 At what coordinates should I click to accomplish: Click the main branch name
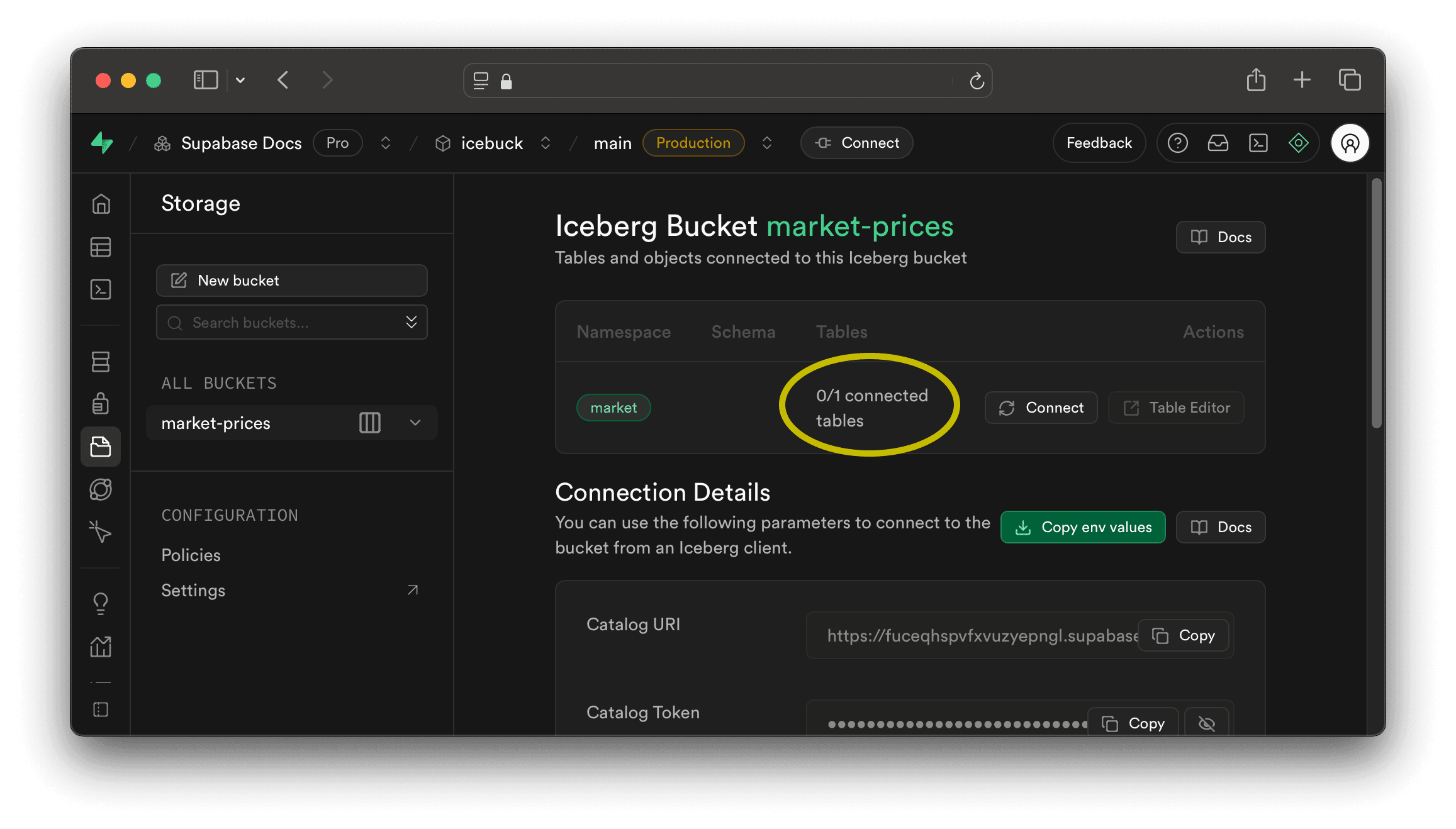point(612,143)
